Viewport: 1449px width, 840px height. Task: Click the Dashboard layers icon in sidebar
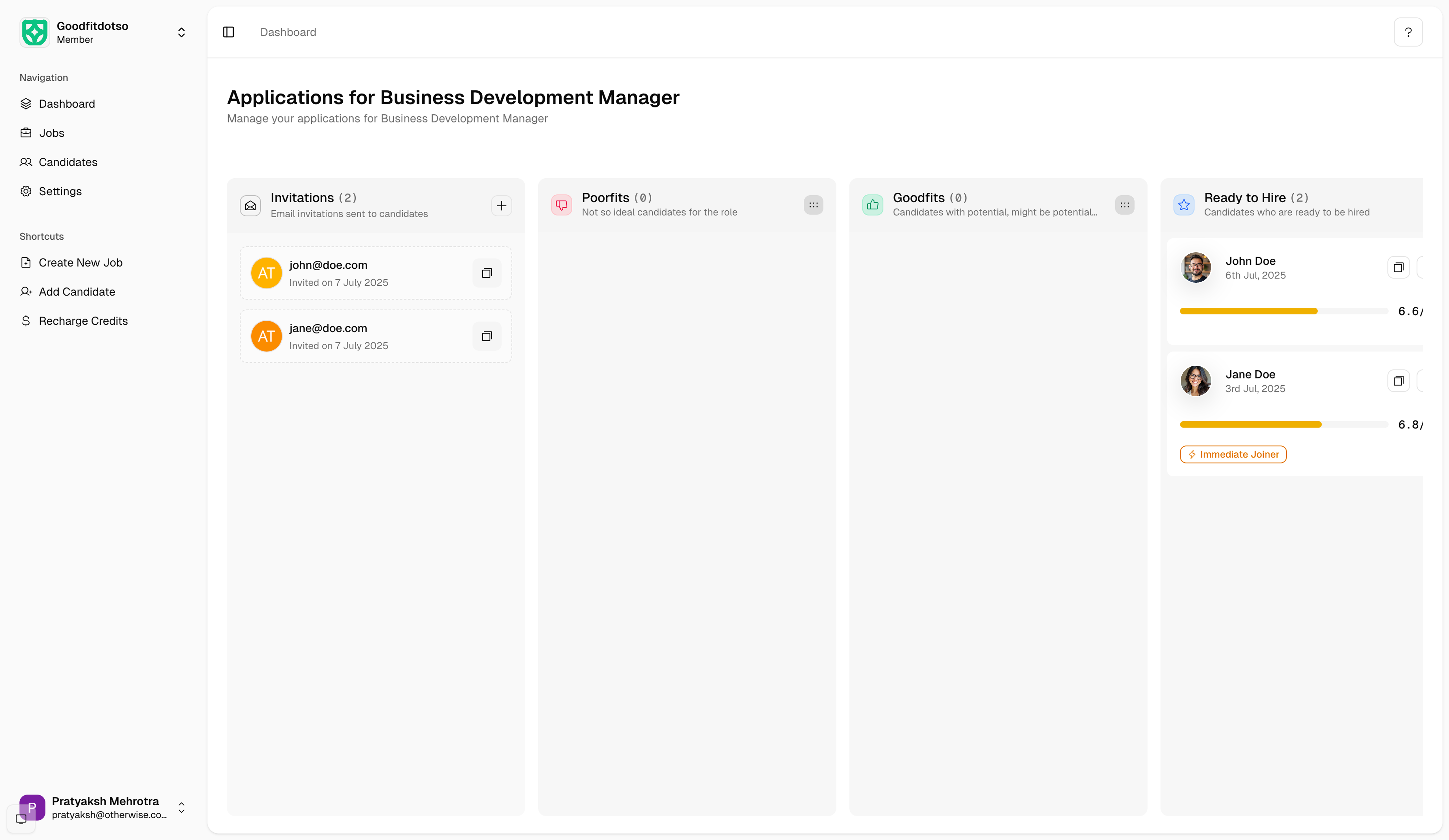(26, 104)
